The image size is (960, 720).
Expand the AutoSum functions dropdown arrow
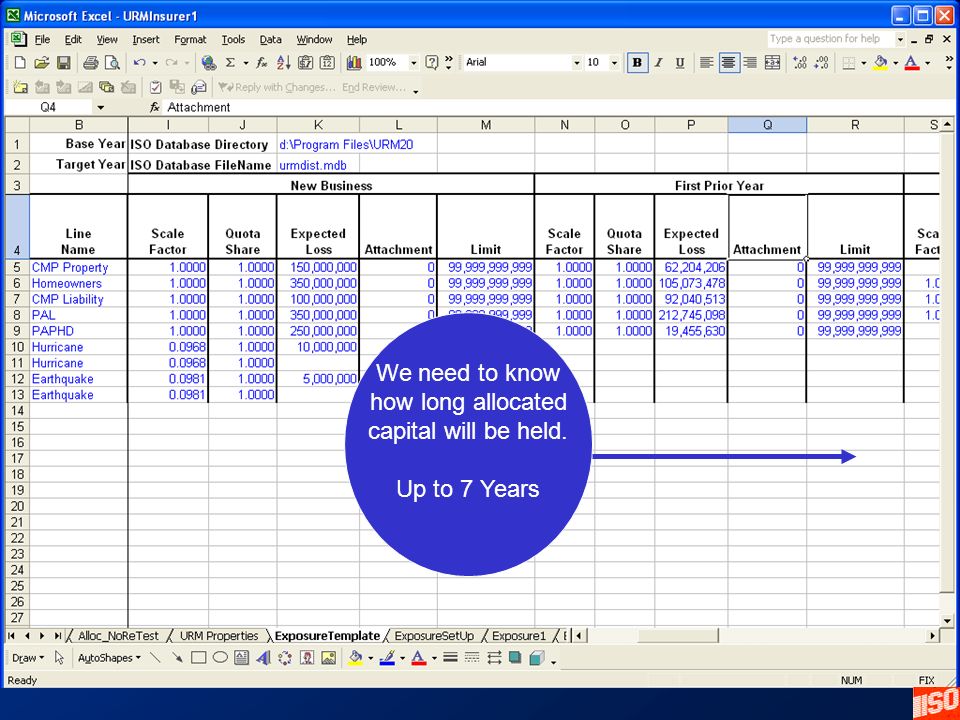pos(246,62)
